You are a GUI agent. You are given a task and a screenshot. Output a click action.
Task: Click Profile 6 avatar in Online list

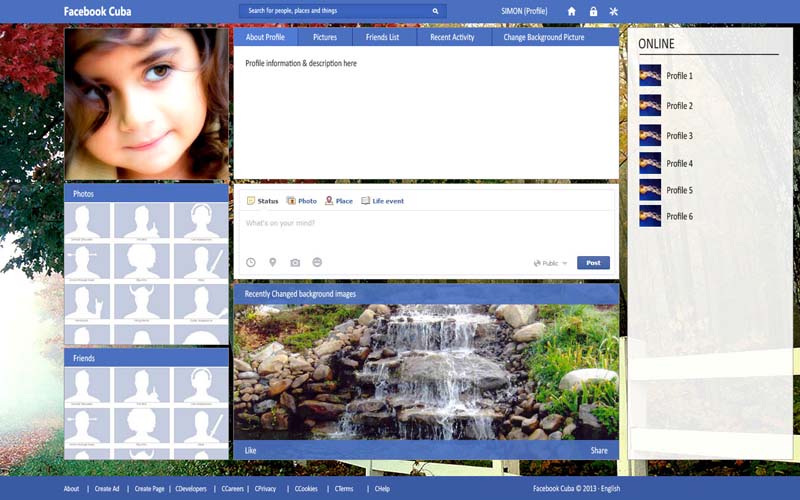(650, 216)
